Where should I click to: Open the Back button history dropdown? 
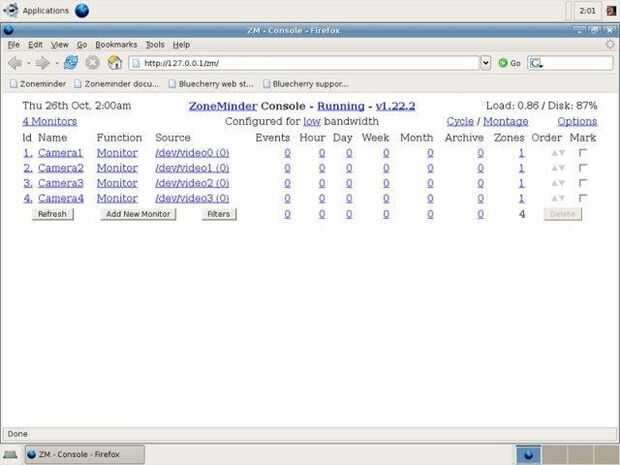pyautogui.click(x=28, y=63)
